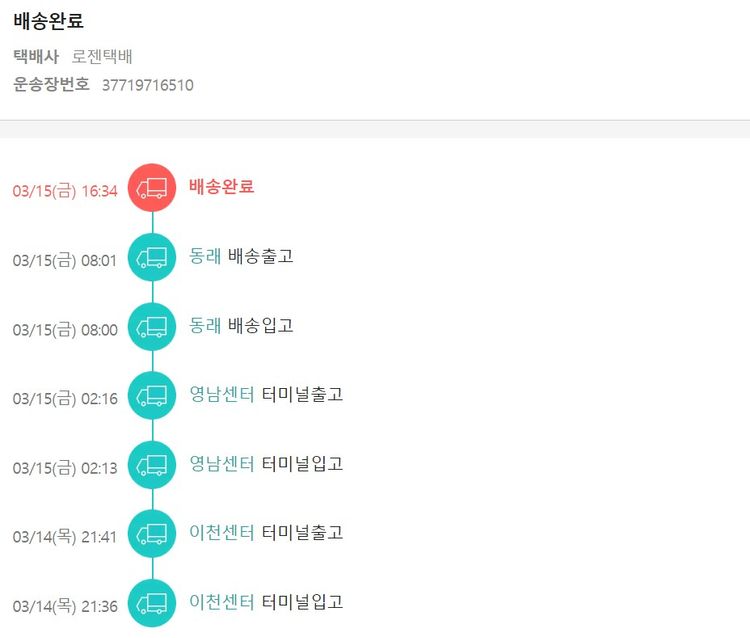Screen dimensions: 750x638
Task: Click the tracking number 37719716510
Action: 148,85
